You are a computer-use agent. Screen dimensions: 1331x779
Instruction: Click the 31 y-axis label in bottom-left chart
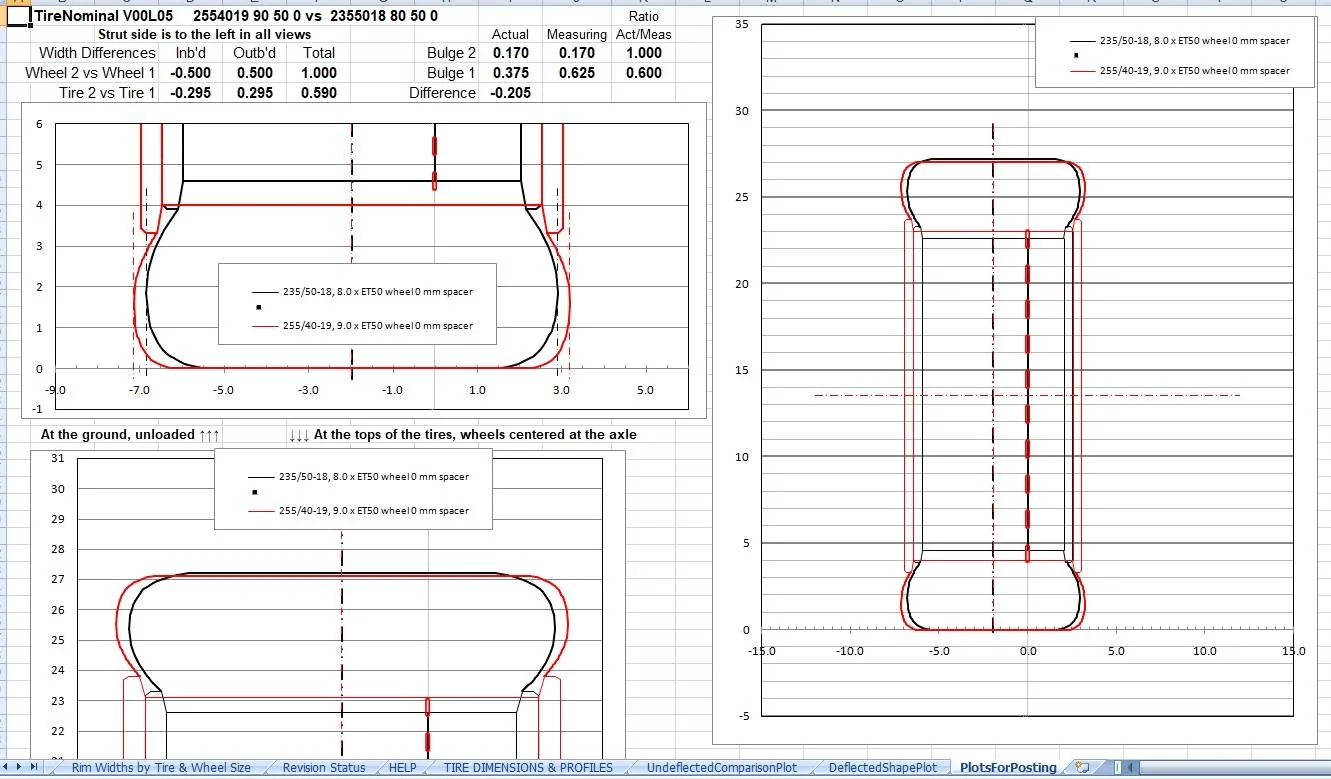[x=57, y=458]
